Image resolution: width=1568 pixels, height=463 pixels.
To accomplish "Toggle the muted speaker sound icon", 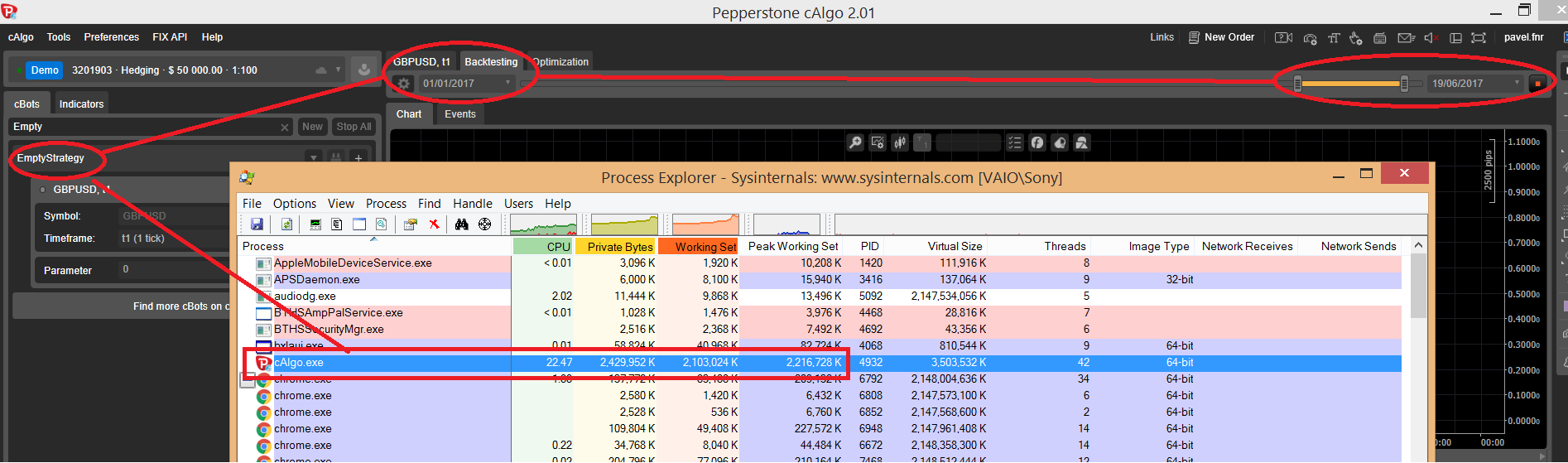I will tap(1431, 38).
